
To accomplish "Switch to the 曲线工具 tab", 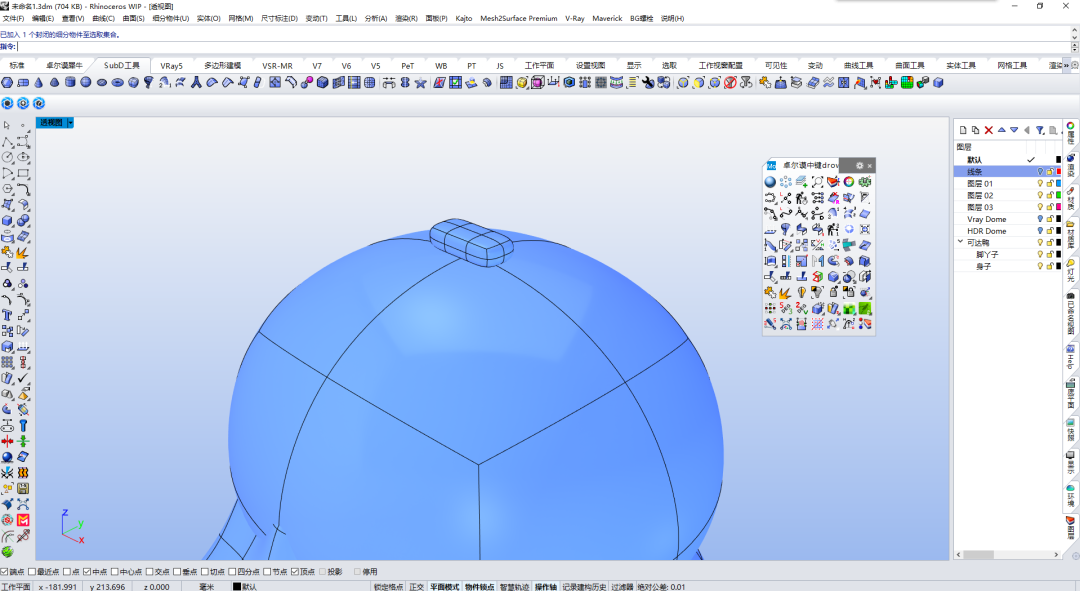I will point(858,65).
